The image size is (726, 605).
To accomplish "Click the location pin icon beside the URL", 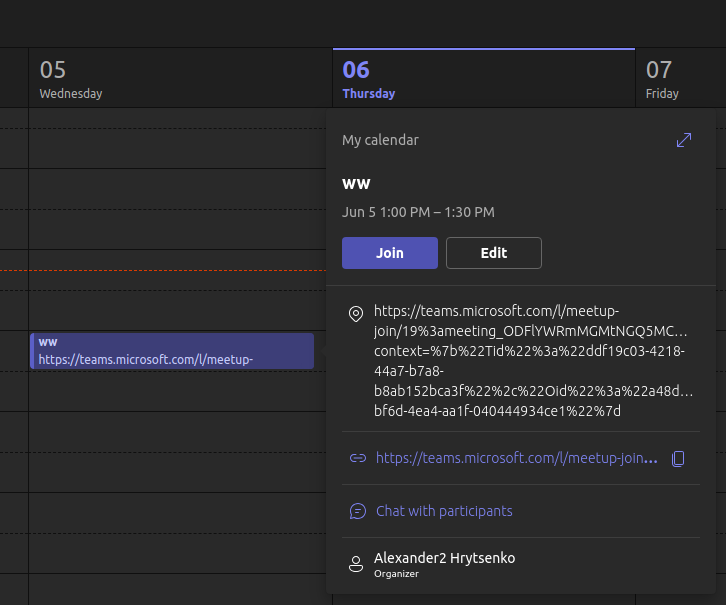I will [x=356, y=314].
